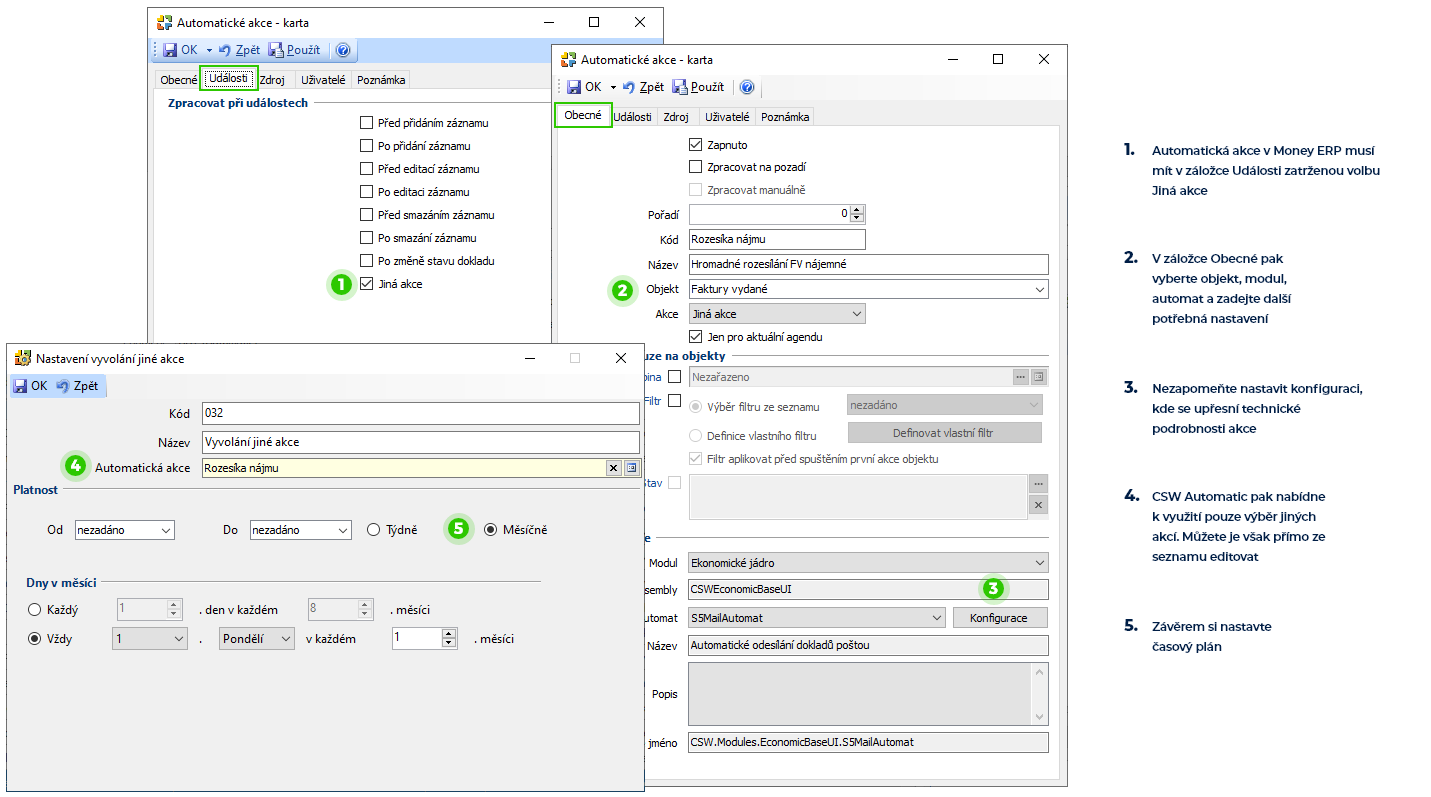Click OK save icon in Nastavení vyvolání jiné akce
Viewport: 1431px width, 797px height.
(x=20, y=385)
